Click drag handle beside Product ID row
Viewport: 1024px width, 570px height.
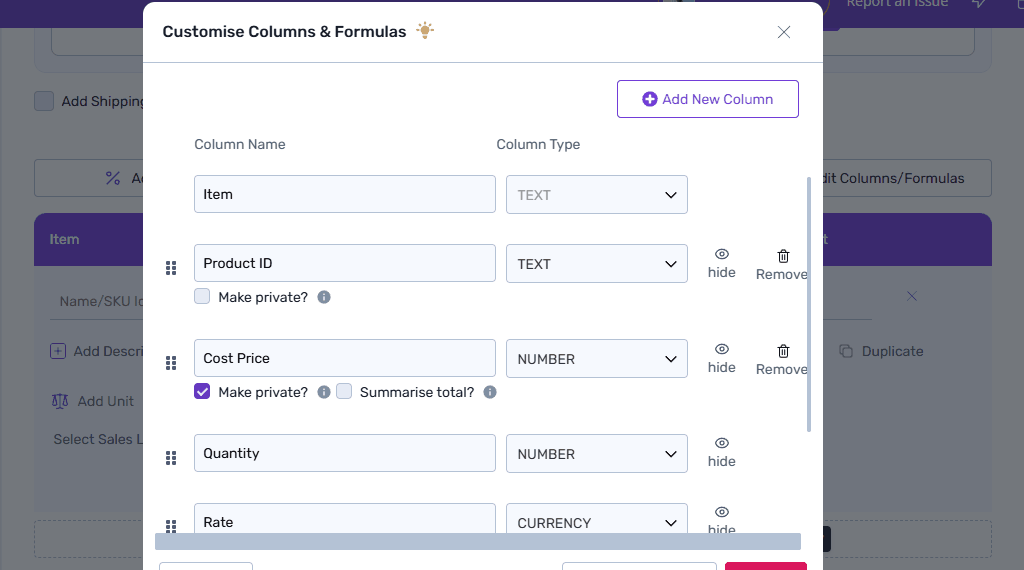click(x=171, y=268)
